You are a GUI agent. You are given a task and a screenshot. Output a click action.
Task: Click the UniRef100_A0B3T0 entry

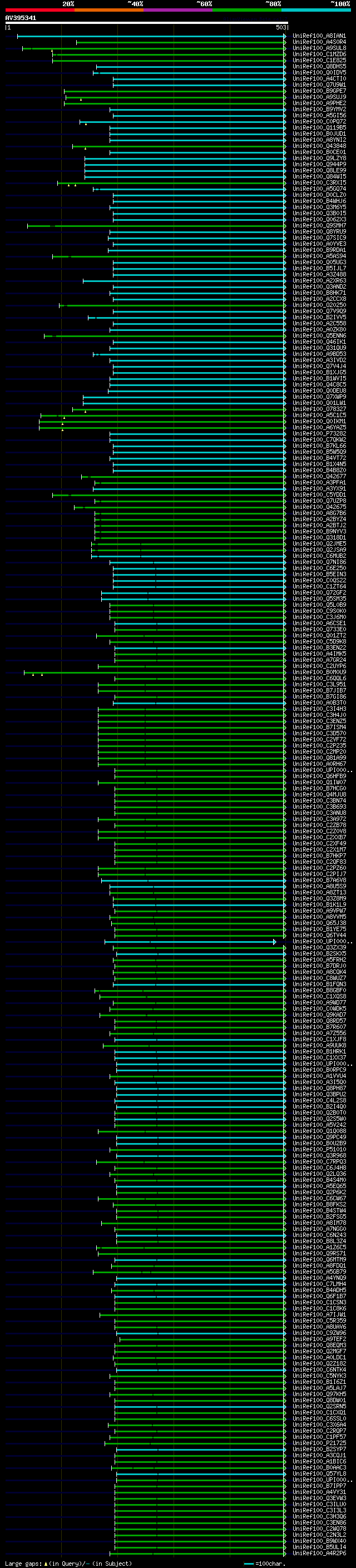(x=319, y=703)
